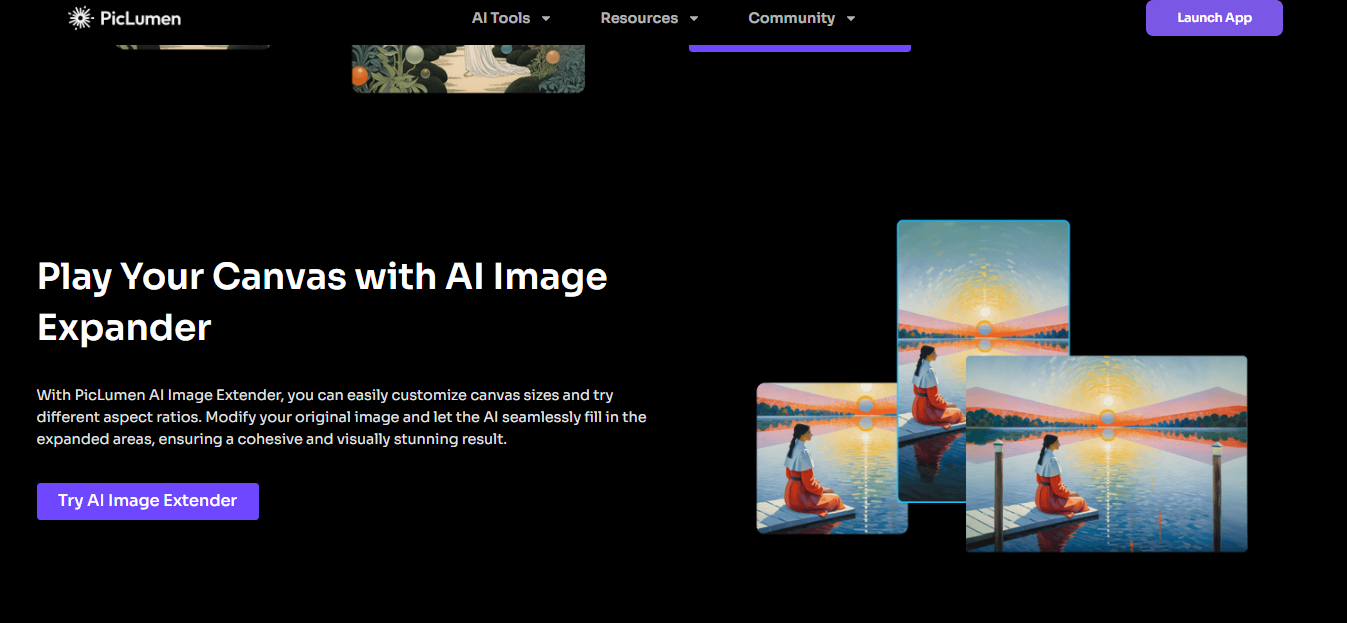
Task: Click the sun in the tall portrait image
Action: tap(984, 328)
